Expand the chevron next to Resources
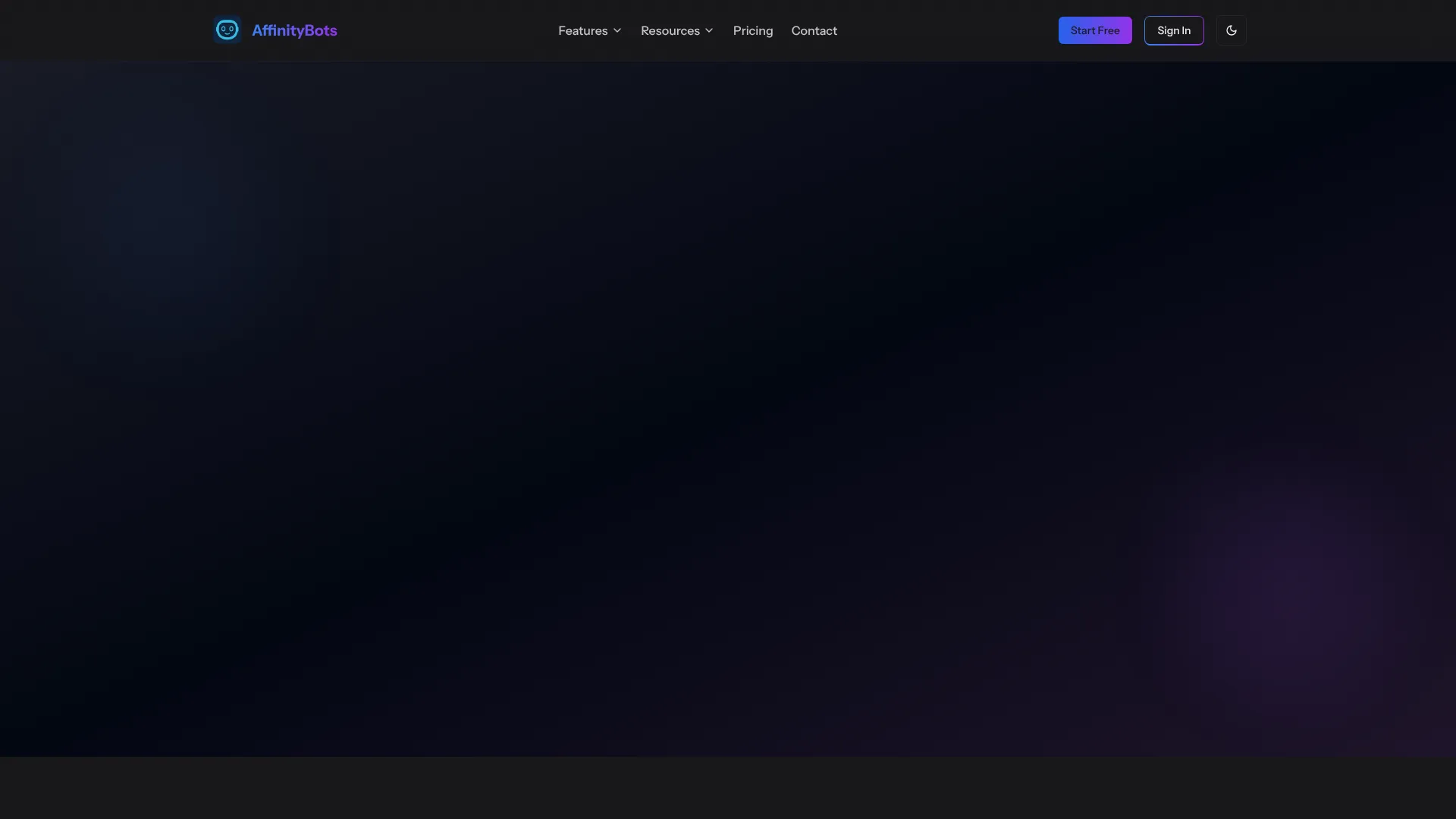 709,30
